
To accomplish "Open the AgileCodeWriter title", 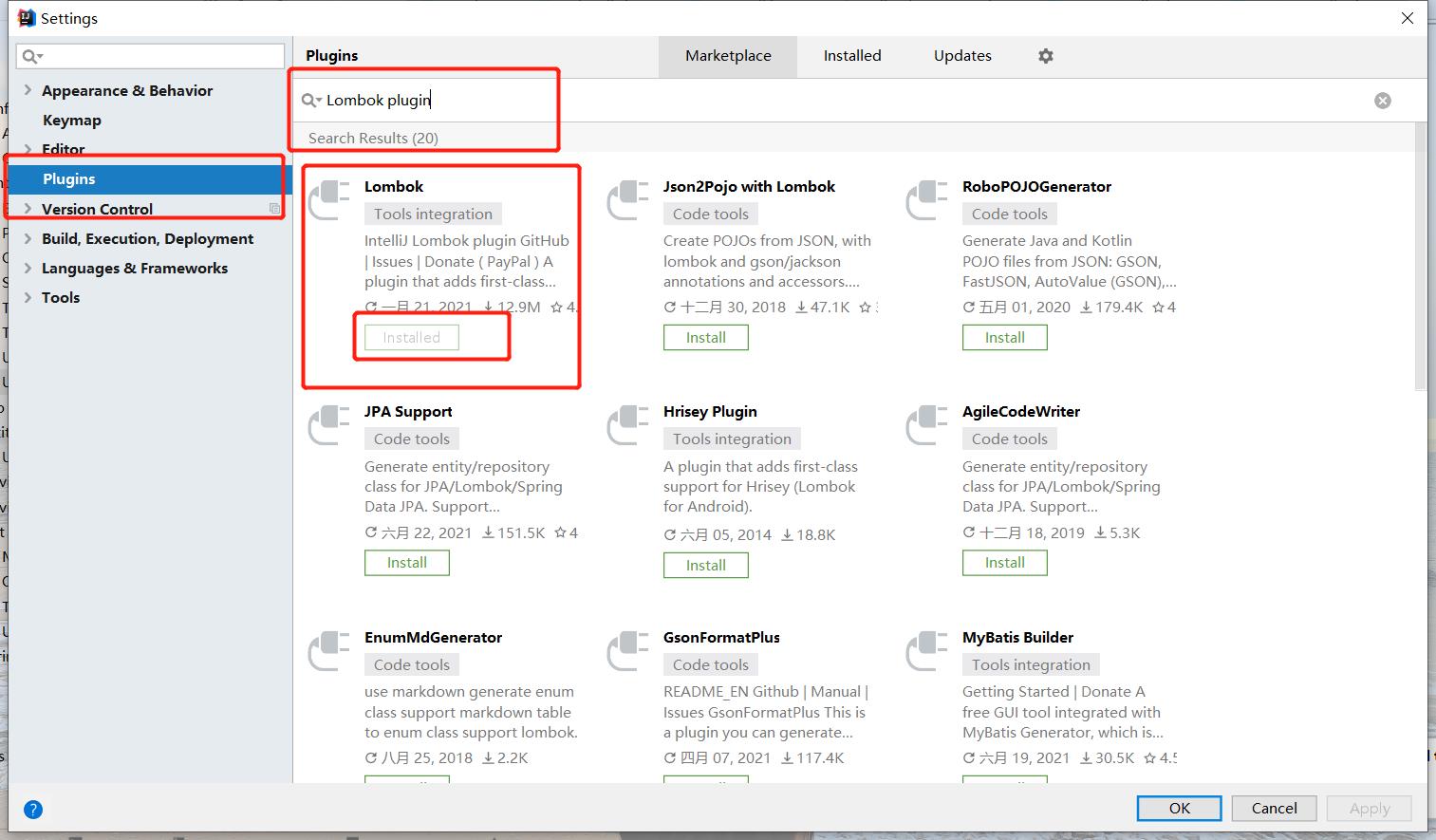I will click(x=1021, y=412).
